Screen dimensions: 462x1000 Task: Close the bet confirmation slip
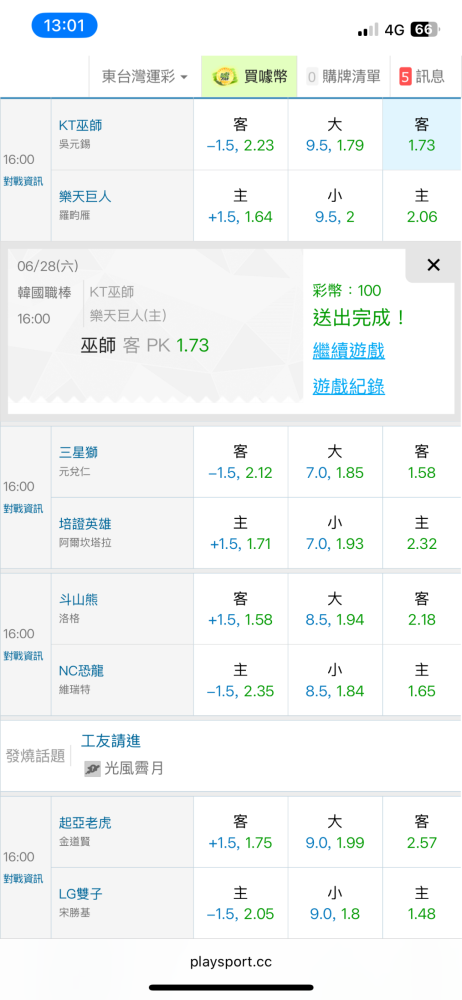click(x=433, y=265)
